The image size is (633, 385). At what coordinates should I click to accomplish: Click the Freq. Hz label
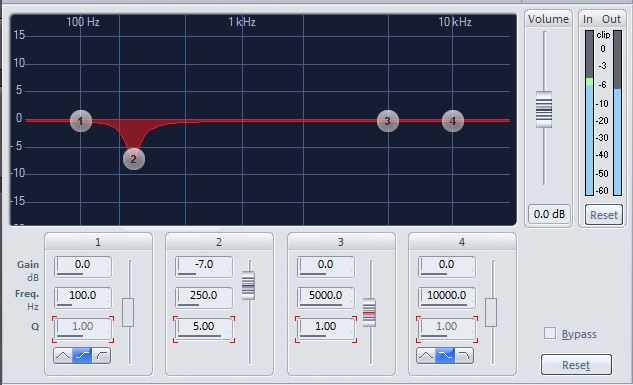point(27,300)
